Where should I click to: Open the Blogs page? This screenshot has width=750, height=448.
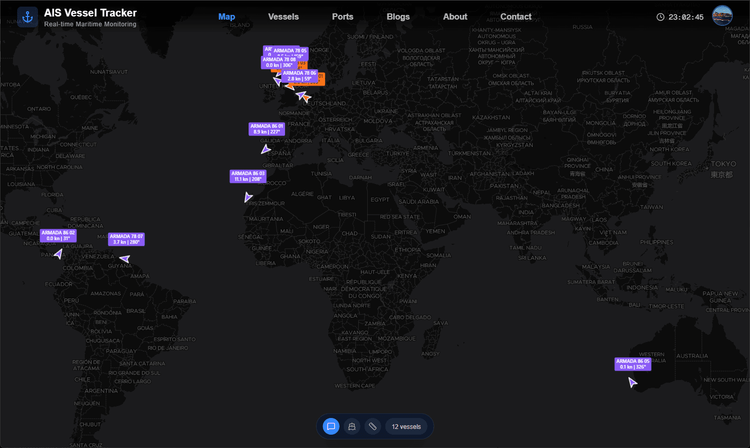(x=398, y=17)
